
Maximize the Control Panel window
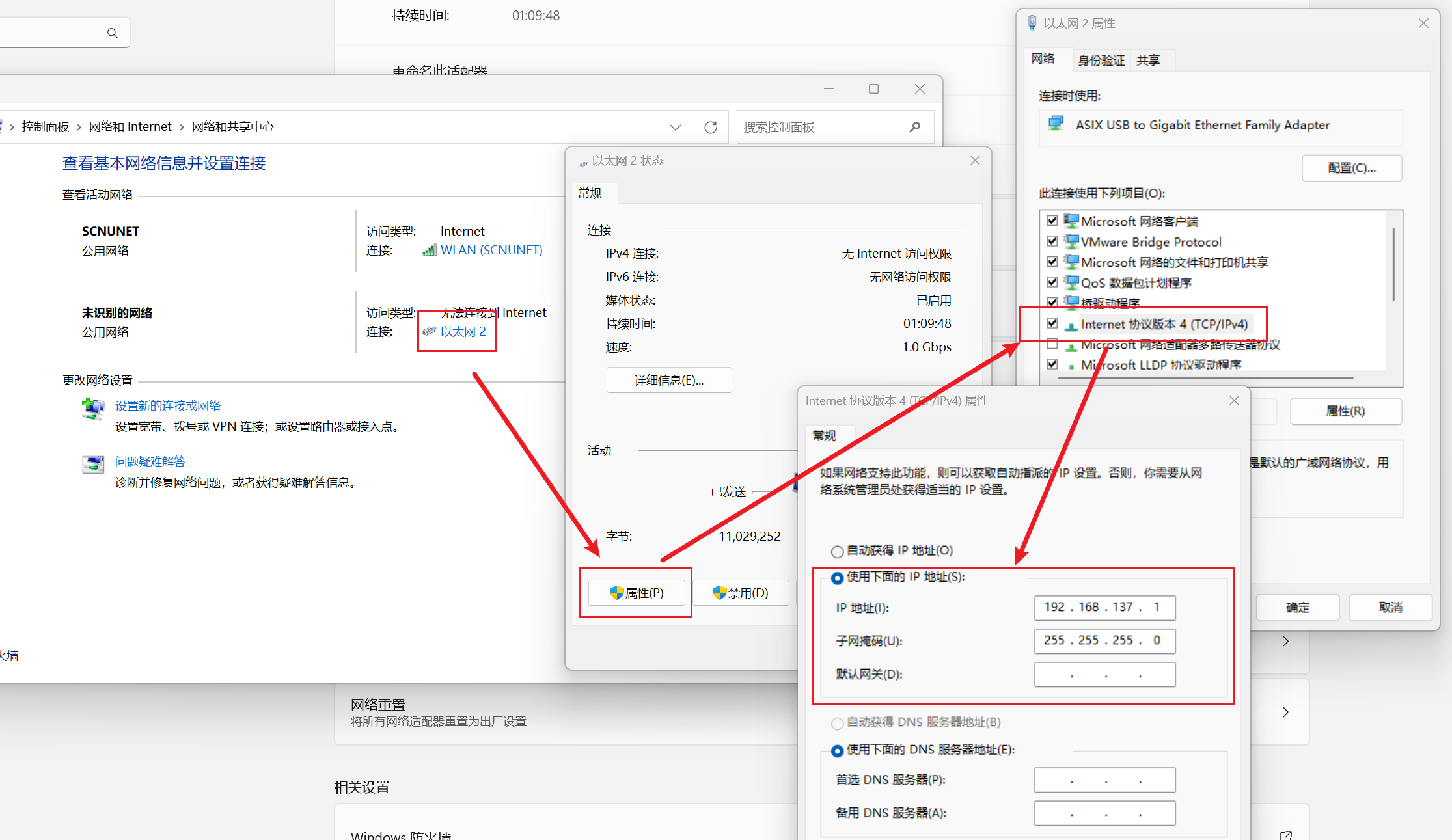[873, 89]
